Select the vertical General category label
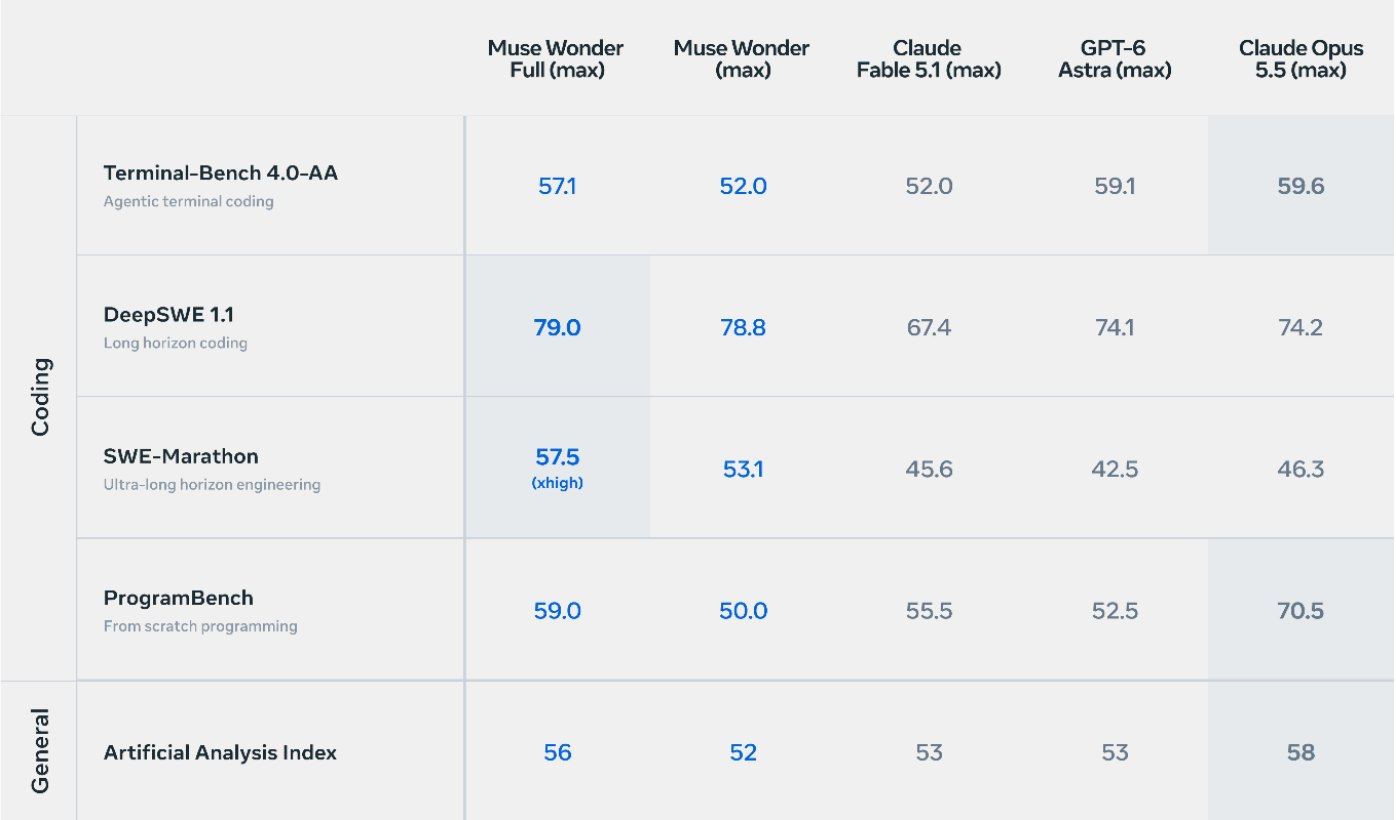The image size is (1396, 820). coord(40,751)
